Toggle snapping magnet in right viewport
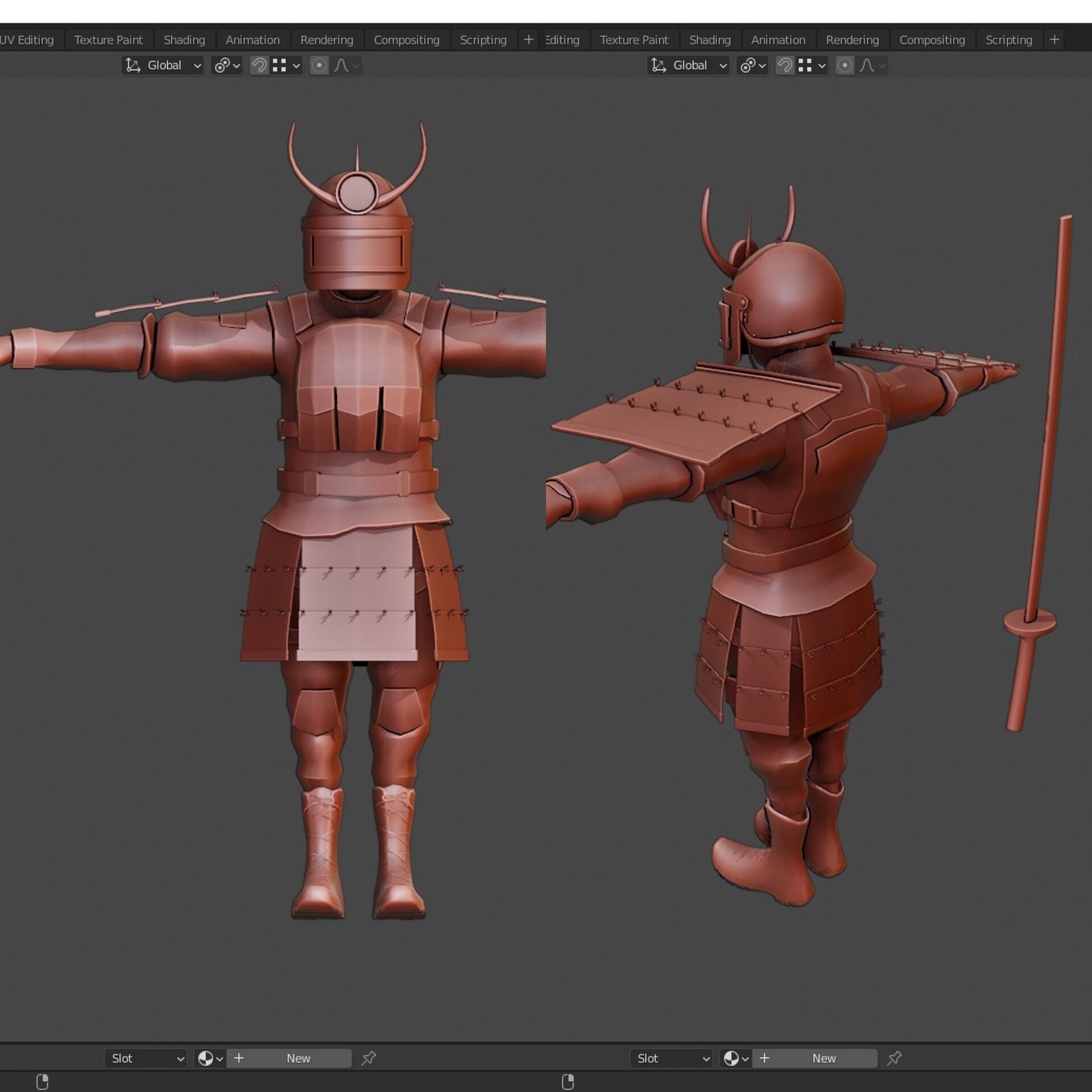Image resolution: width=1092 pixels, height=1092 pixels. (785, 65)
